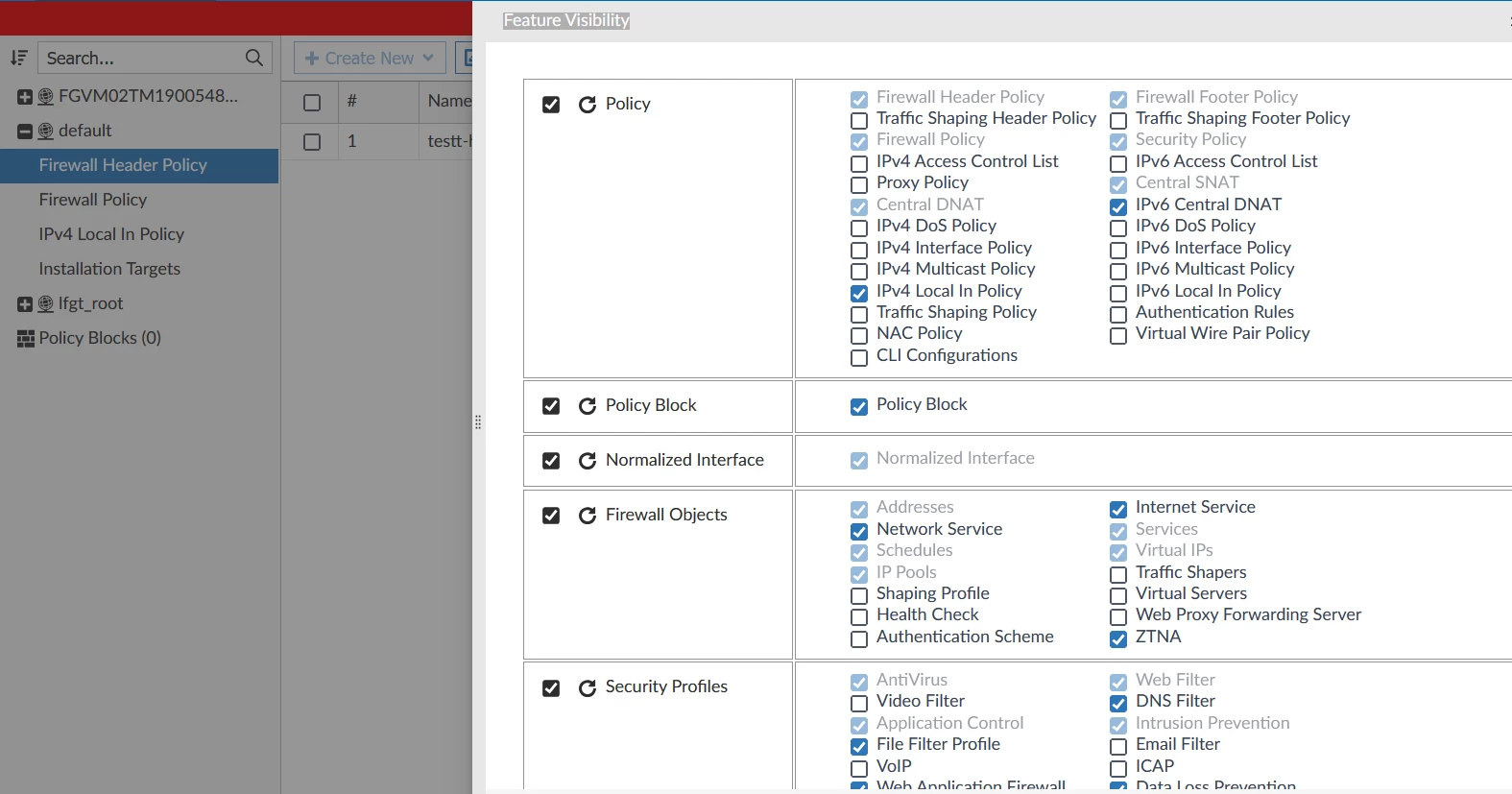Click the Policy Blocks grid icon
This screenshot has height=794, width=1512.
[26, 338]
